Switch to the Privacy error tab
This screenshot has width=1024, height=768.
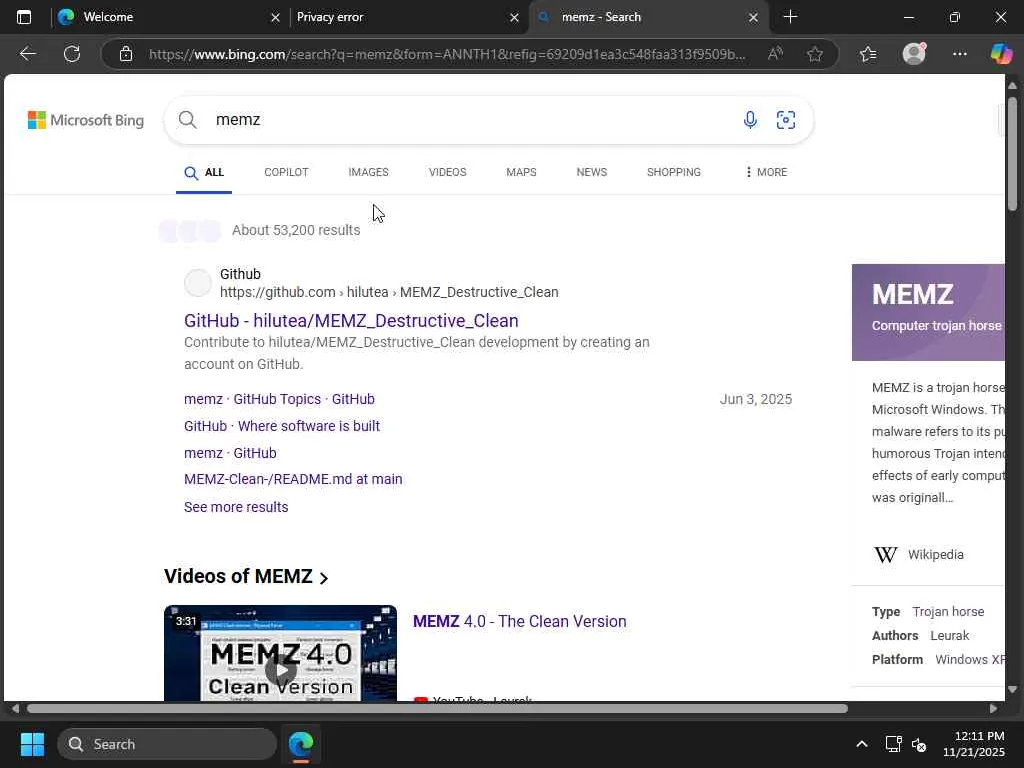406,17
